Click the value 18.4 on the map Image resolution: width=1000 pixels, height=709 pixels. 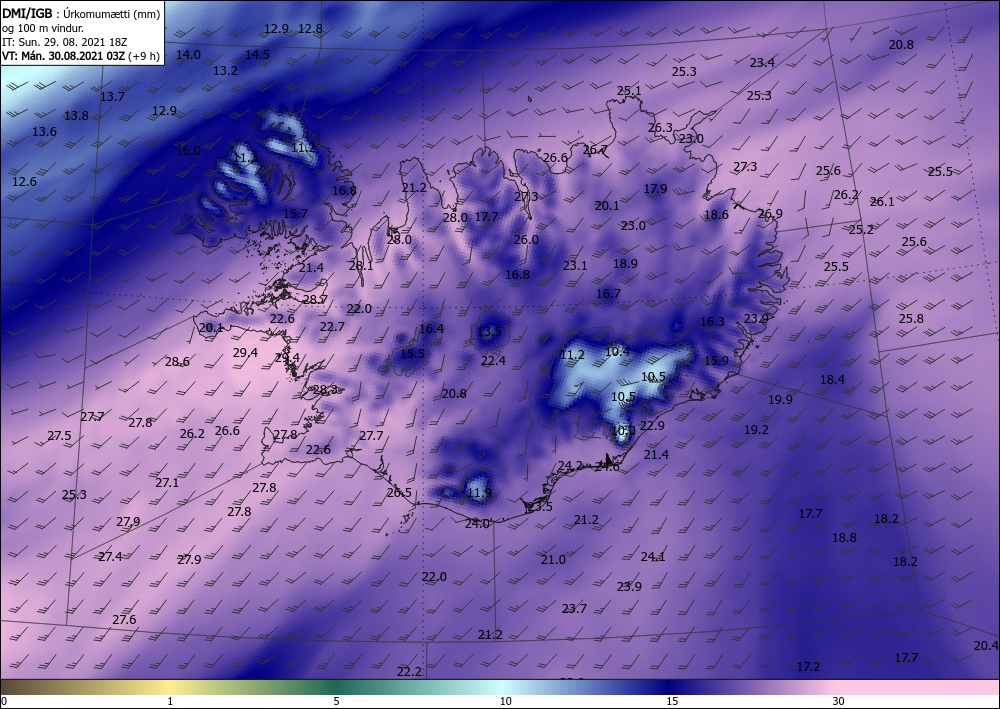pyautogui.click(x=832, y=379)
